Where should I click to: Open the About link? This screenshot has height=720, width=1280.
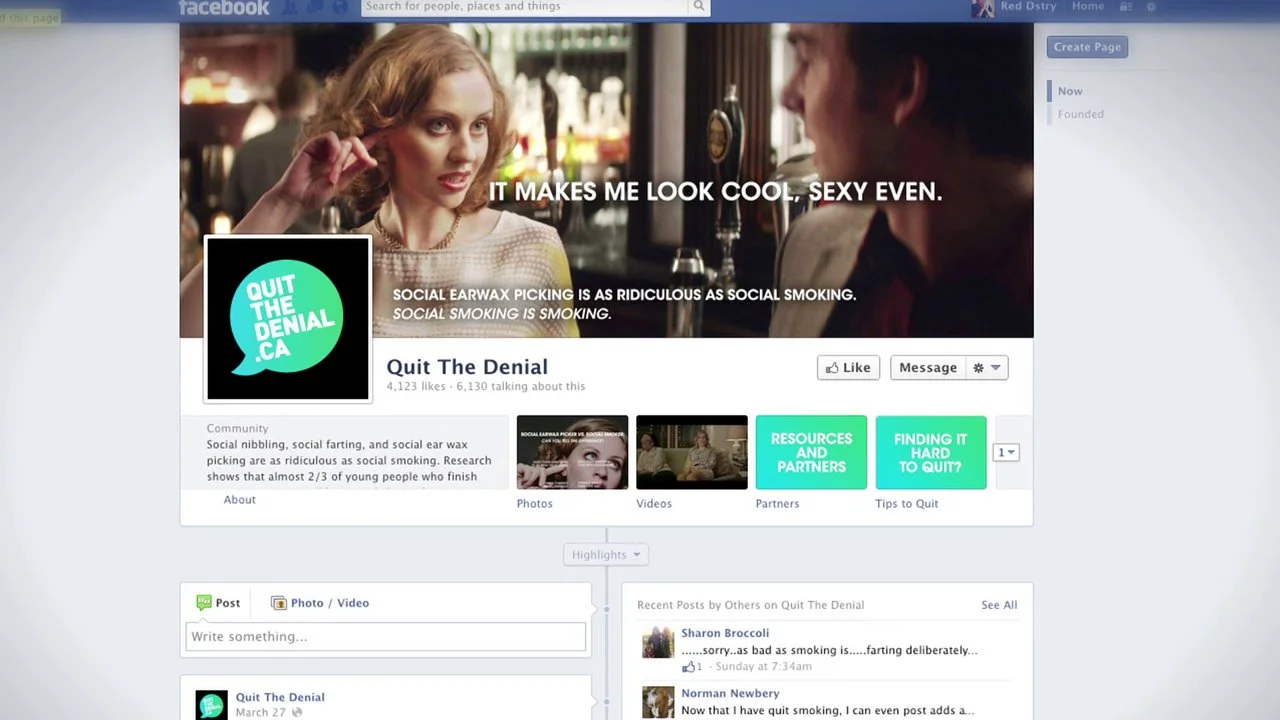[240, 500]
